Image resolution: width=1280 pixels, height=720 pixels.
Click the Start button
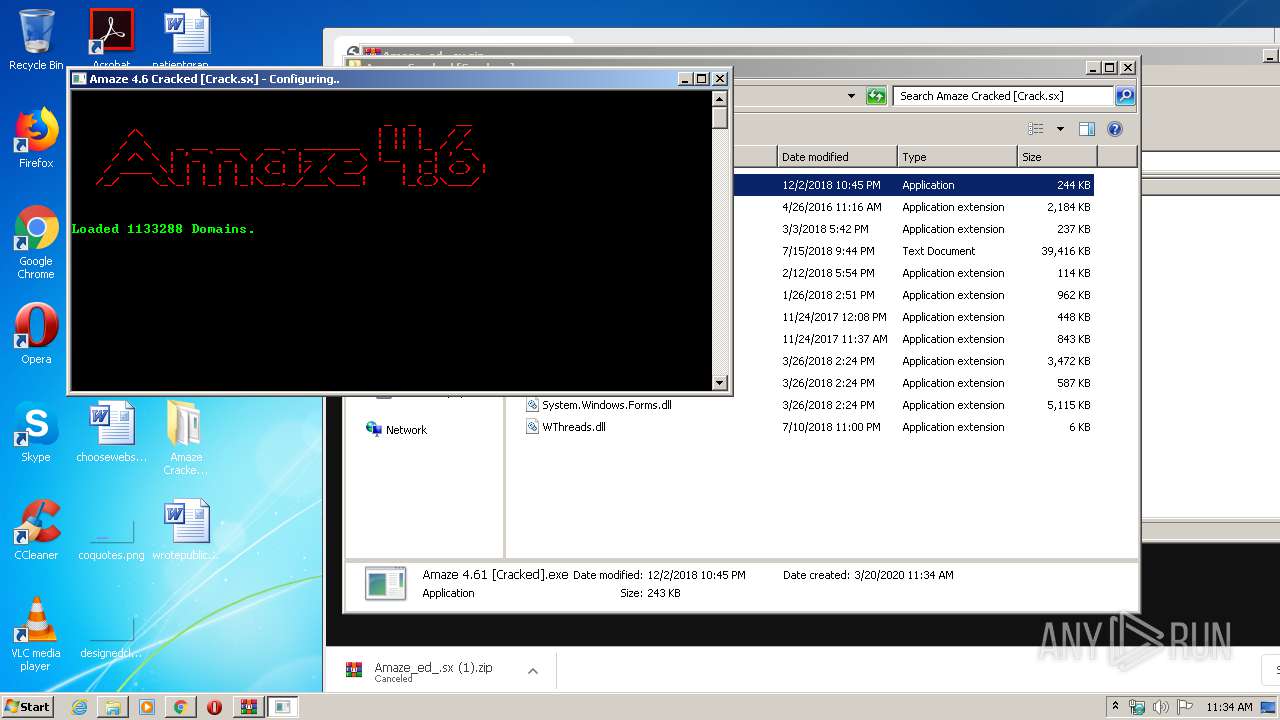pos(28,707)
